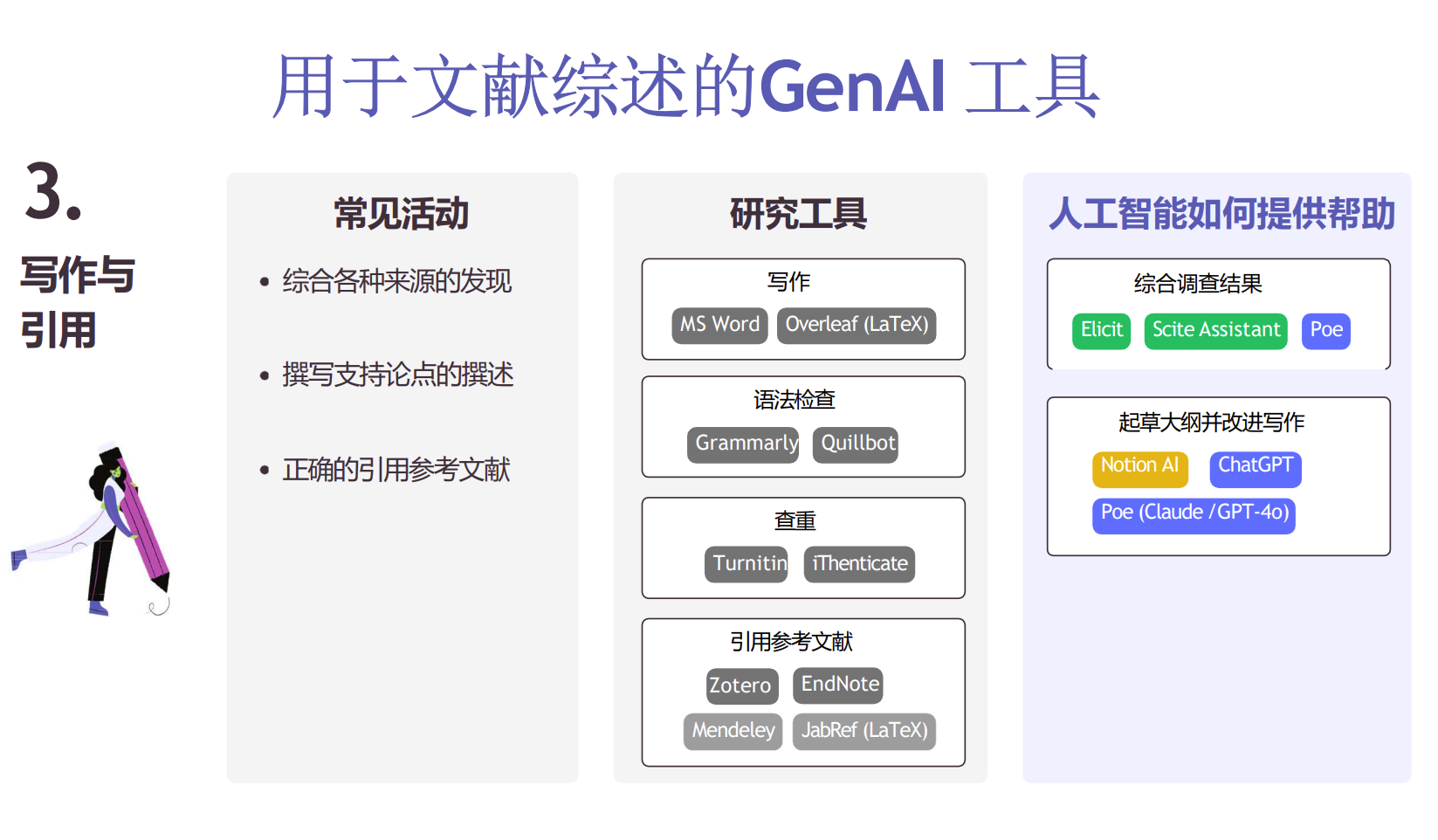
Task: Click the slide title 用于文献综述的GenAI 工具
Action: [x=686, y=86]
